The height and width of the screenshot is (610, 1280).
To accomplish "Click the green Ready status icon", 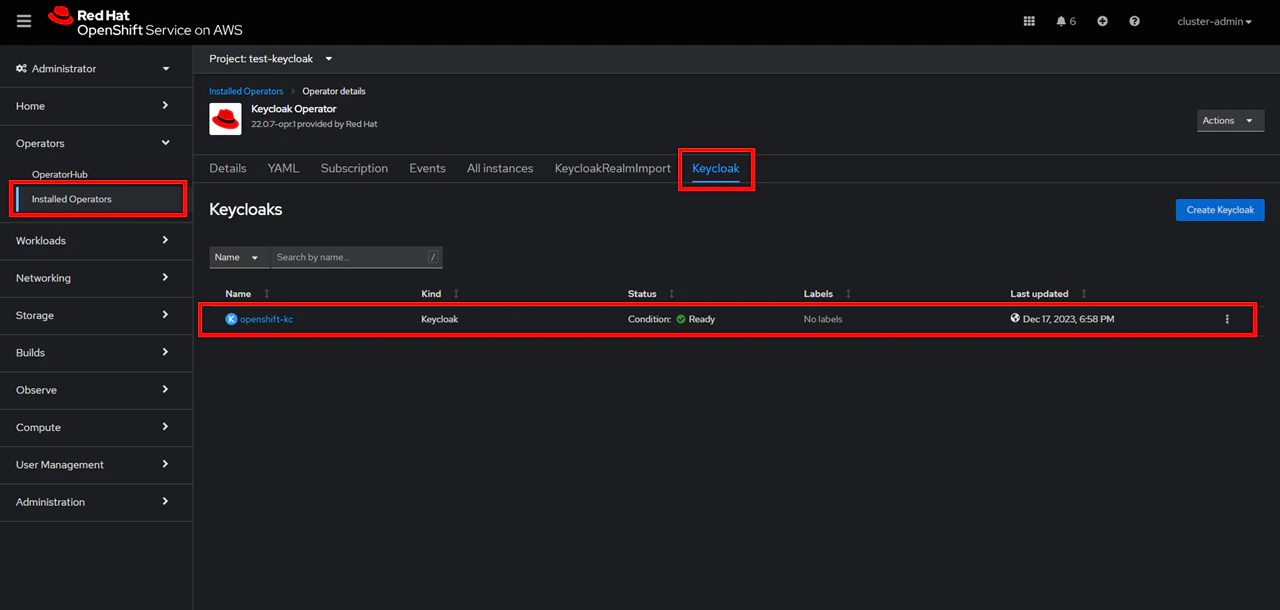I will 681,319.
